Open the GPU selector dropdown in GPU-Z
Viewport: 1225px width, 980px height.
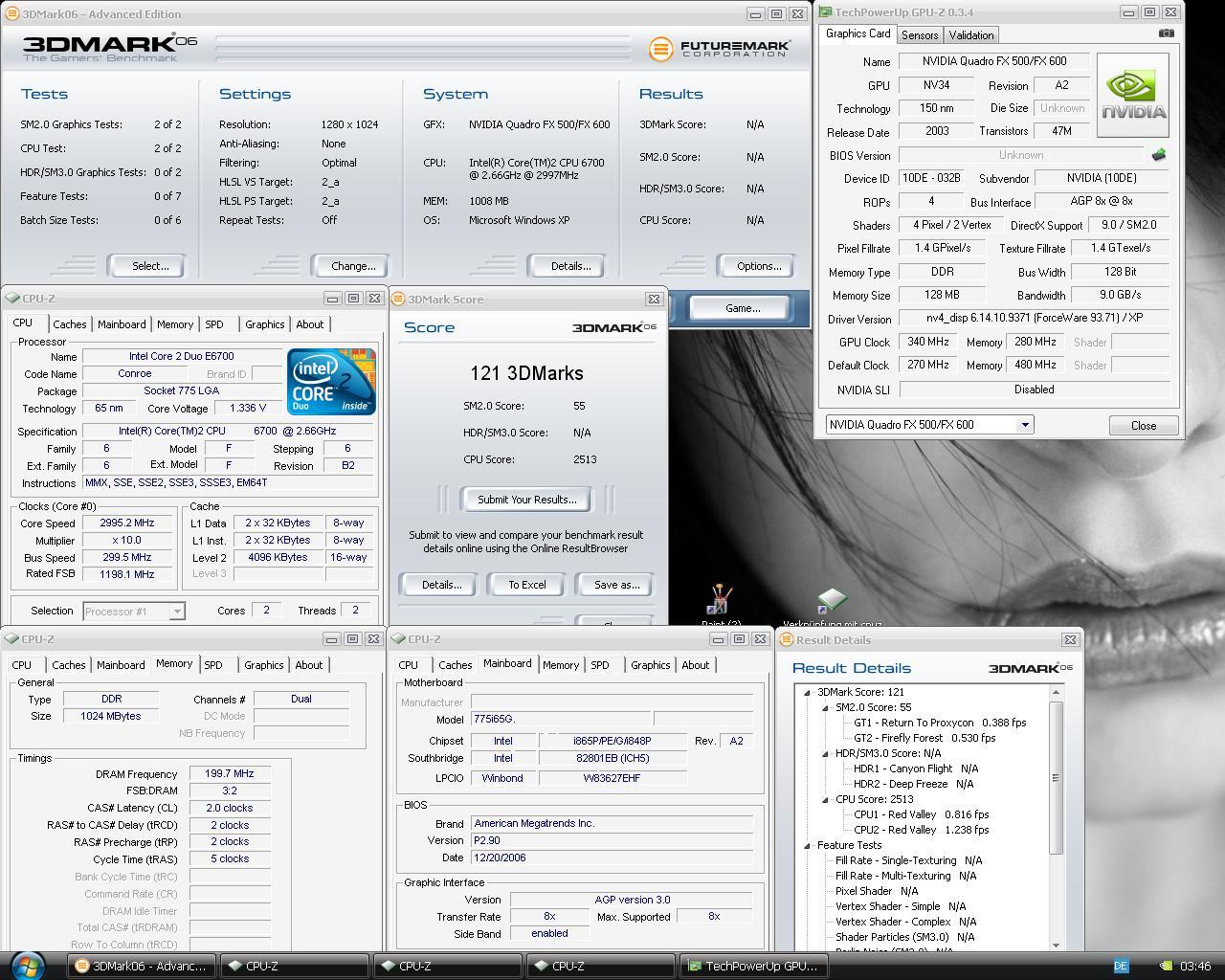pos(1024,425)
